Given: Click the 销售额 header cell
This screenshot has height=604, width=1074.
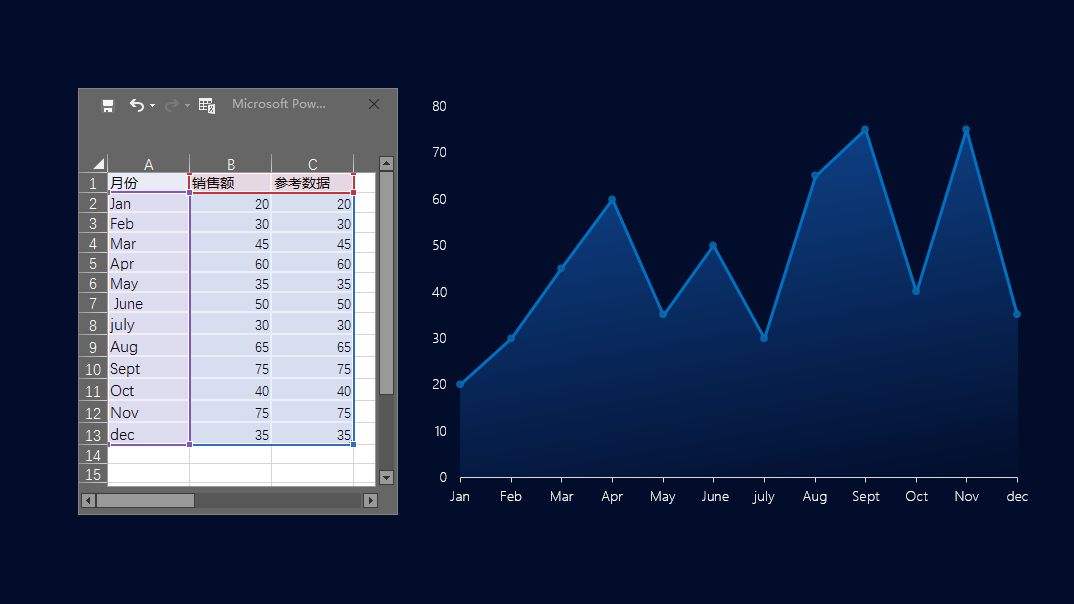Looking at the screenshot, I should pyautogui.click(x=231, y=183).
